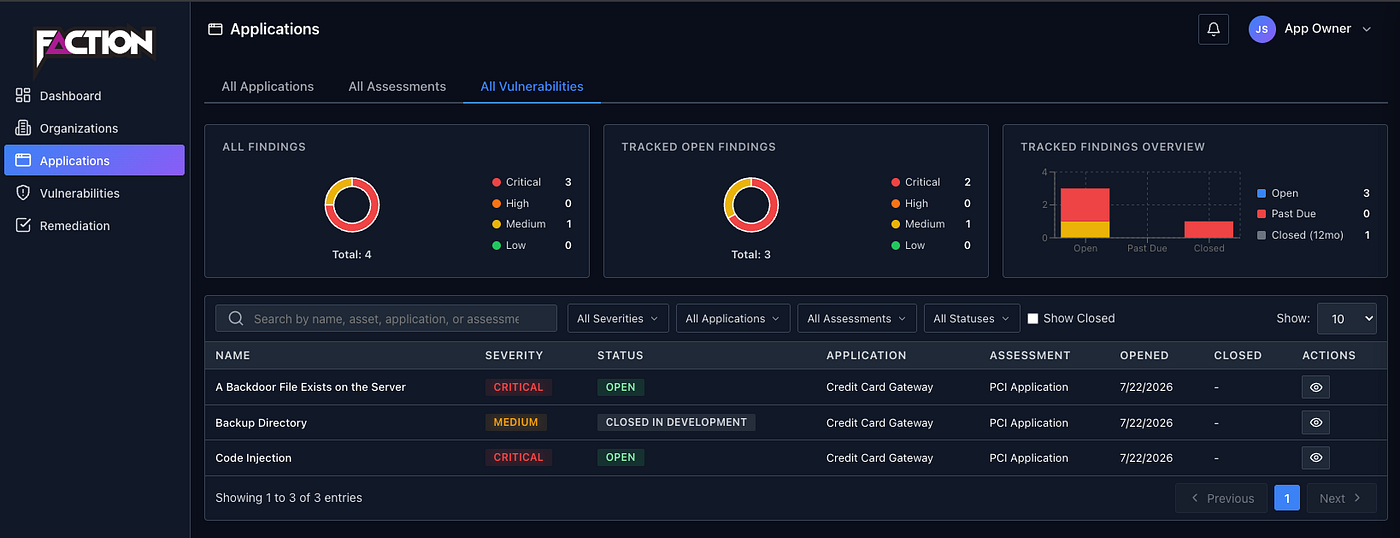Go to the Next page button

click(x=1341, y=498)
